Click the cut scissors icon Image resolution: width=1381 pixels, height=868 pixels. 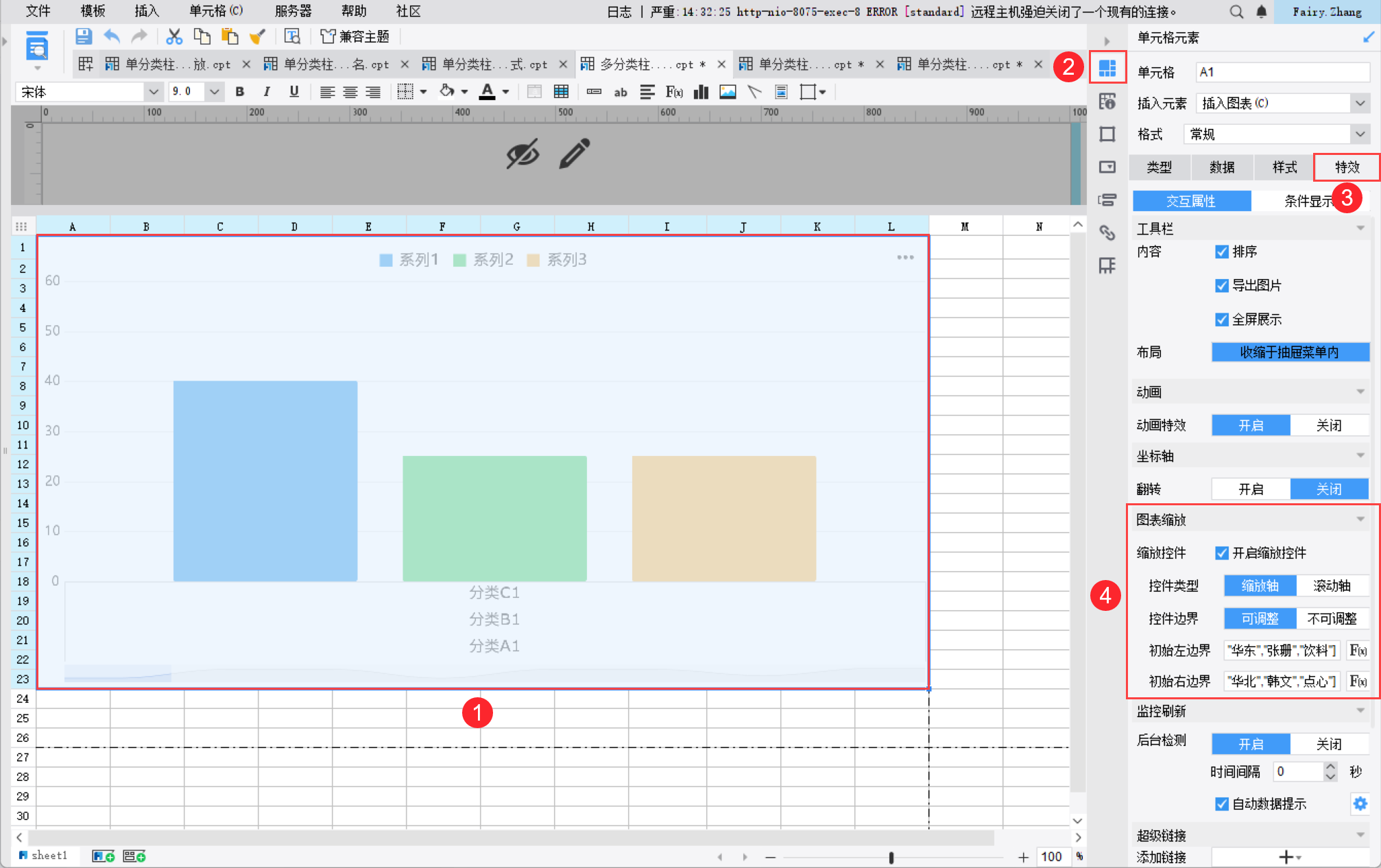tap(174, 36)
